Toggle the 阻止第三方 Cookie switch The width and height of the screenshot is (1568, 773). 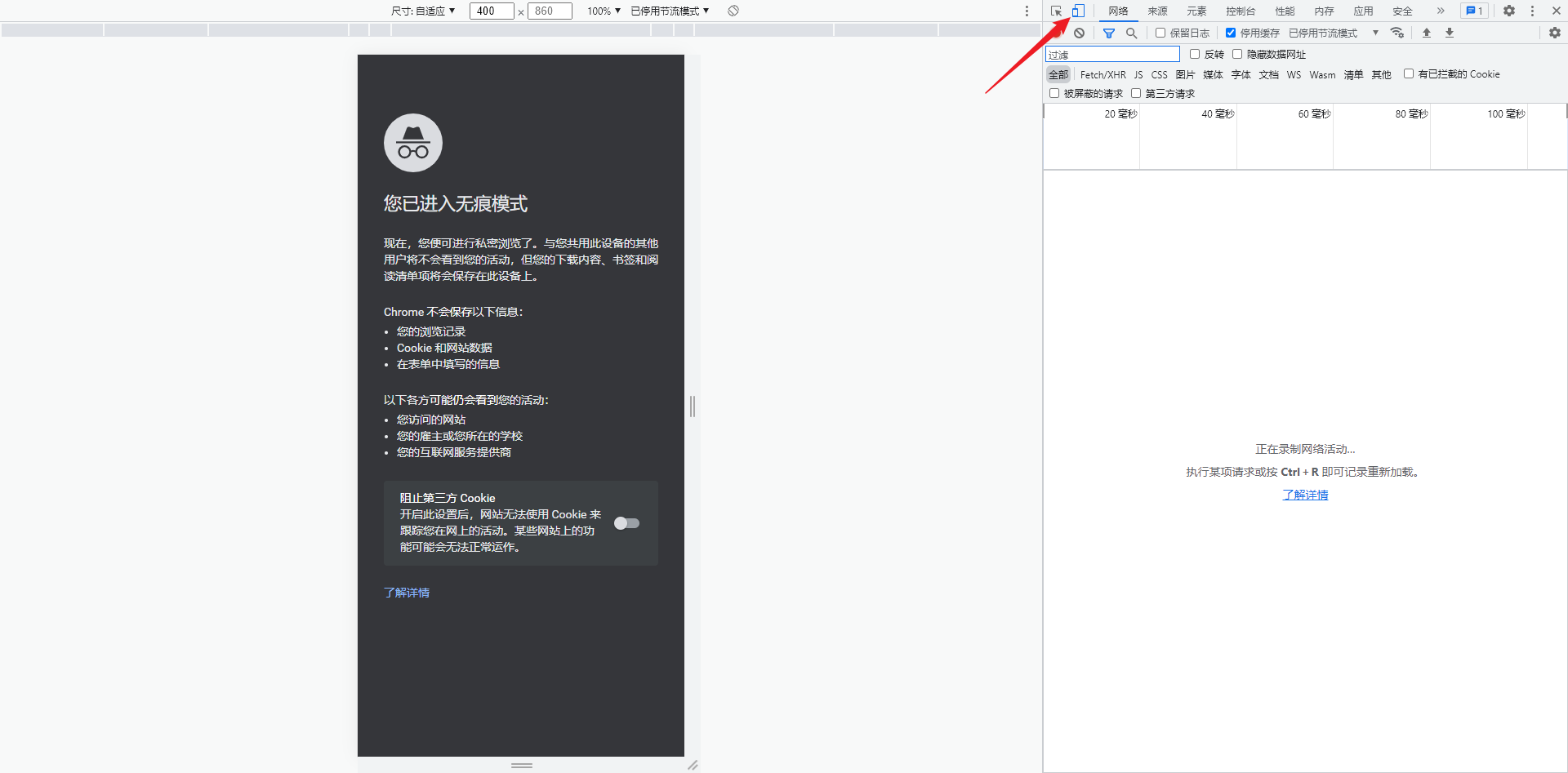[626, 523]
